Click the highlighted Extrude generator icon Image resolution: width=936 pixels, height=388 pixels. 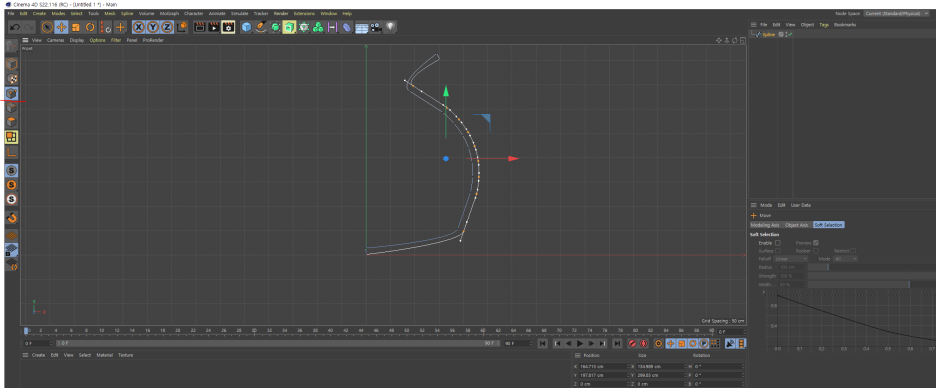pyautogui.click(x=290, y=27)
